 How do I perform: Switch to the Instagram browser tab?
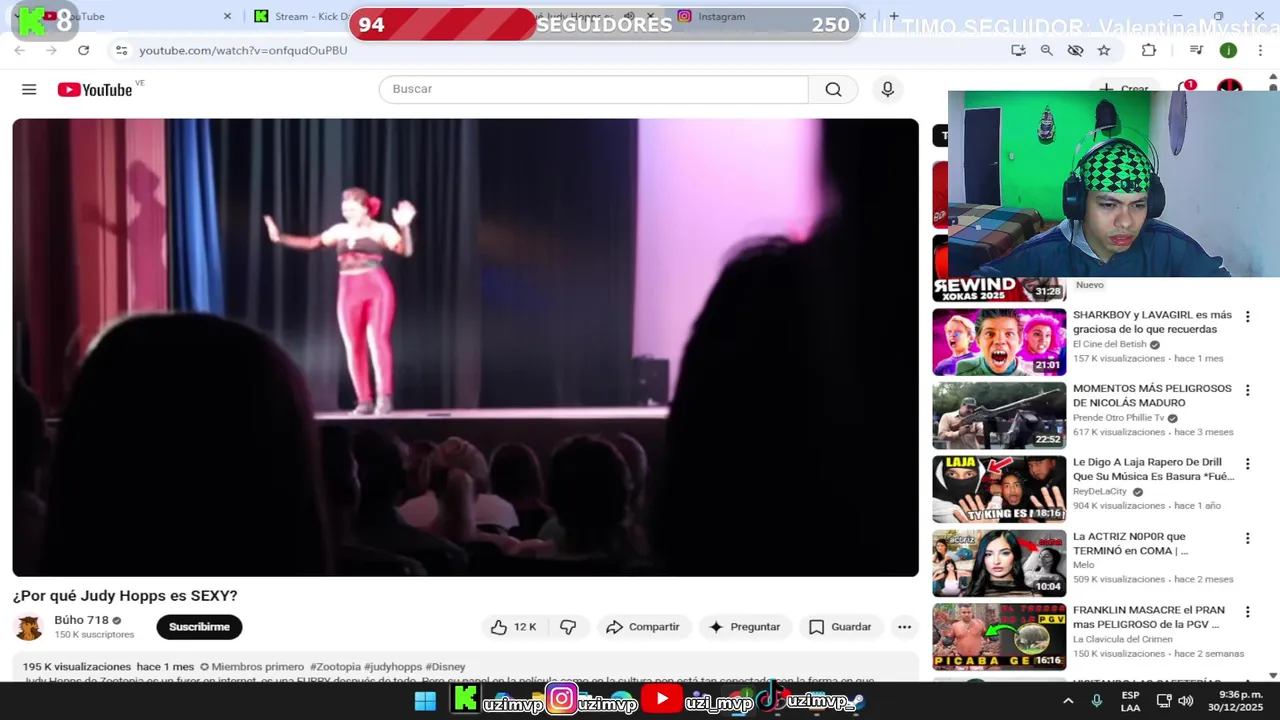(x=720, y=16)
